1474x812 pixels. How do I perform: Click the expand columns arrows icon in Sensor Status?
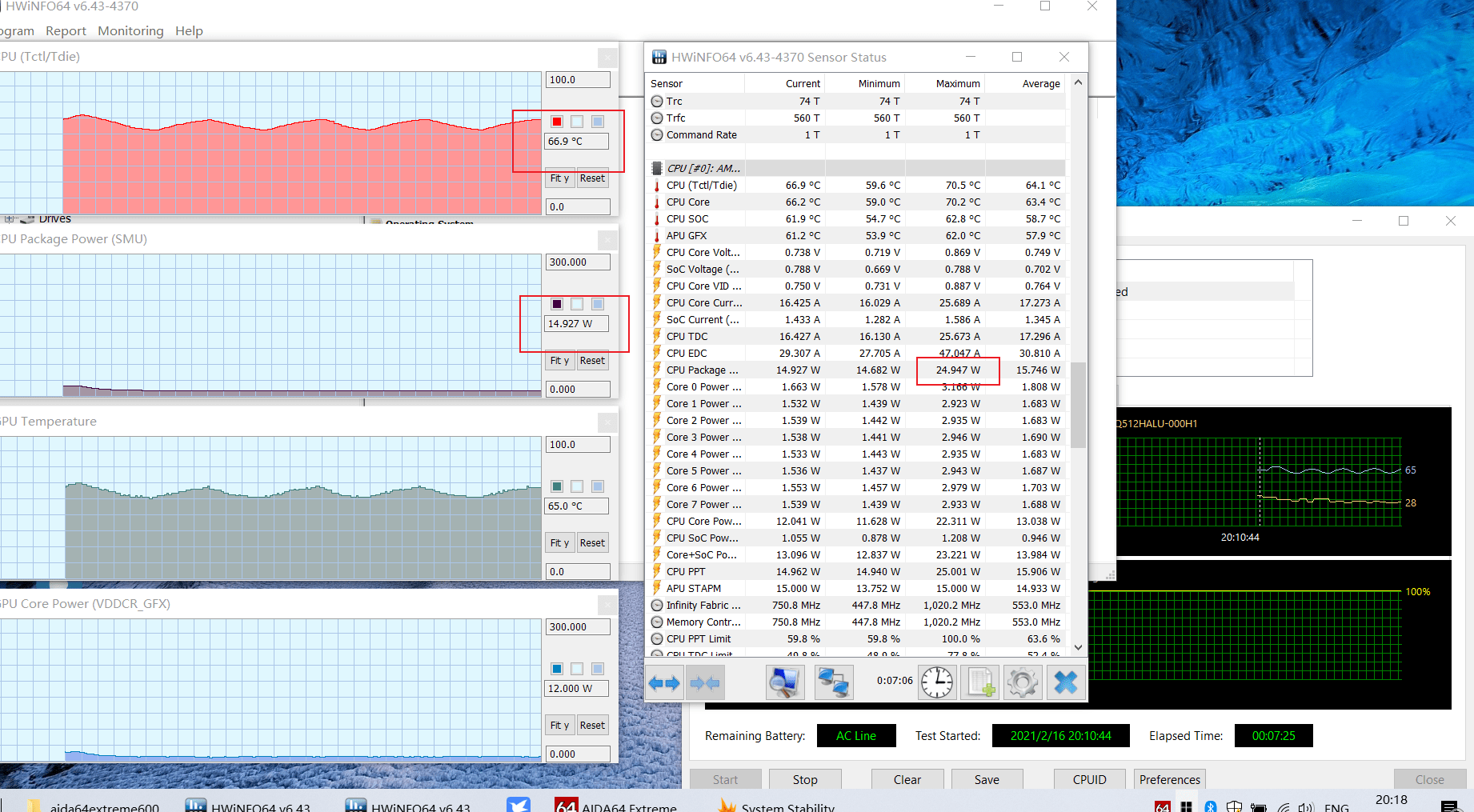coord(664,682)
